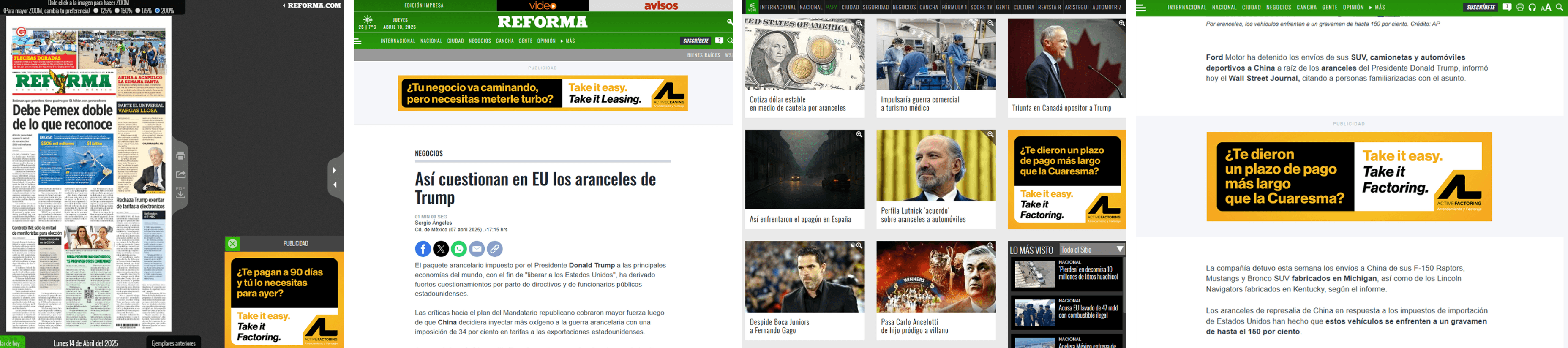Zoom into the Reforma front page image
The height and width of the screenshot is (348, 1568).
click(89, 174)
